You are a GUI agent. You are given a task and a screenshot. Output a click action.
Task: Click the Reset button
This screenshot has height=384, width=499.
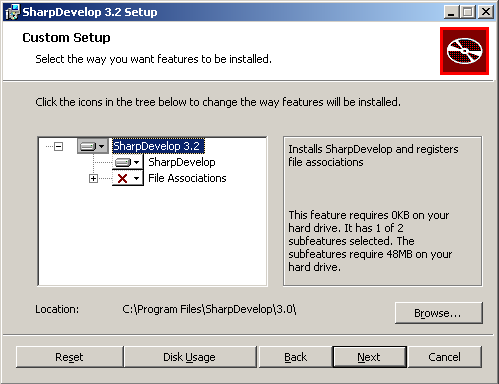(x=69, y=357)
